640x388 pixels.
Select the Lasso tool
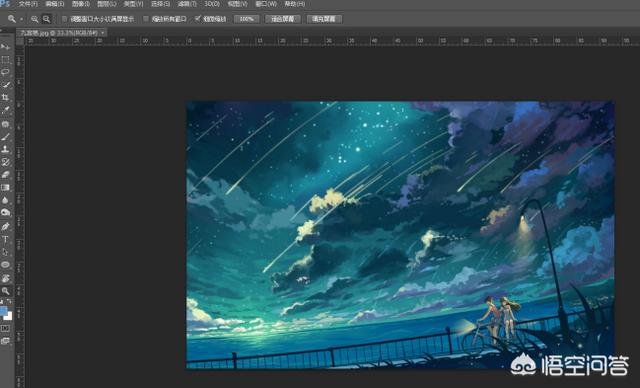(5, 72)
